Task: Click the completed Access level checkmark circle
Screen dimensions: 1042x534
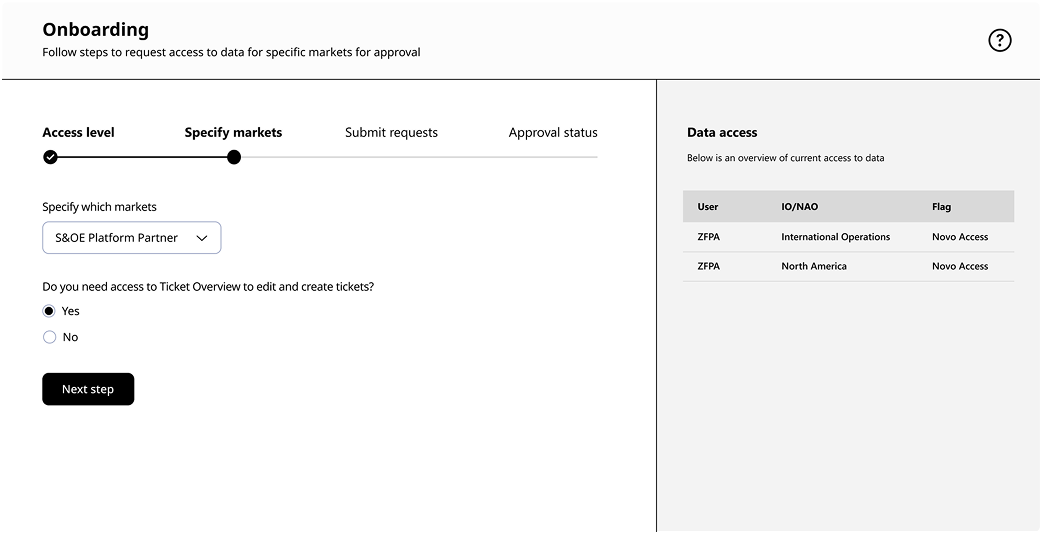Action: tap(50, 157)
